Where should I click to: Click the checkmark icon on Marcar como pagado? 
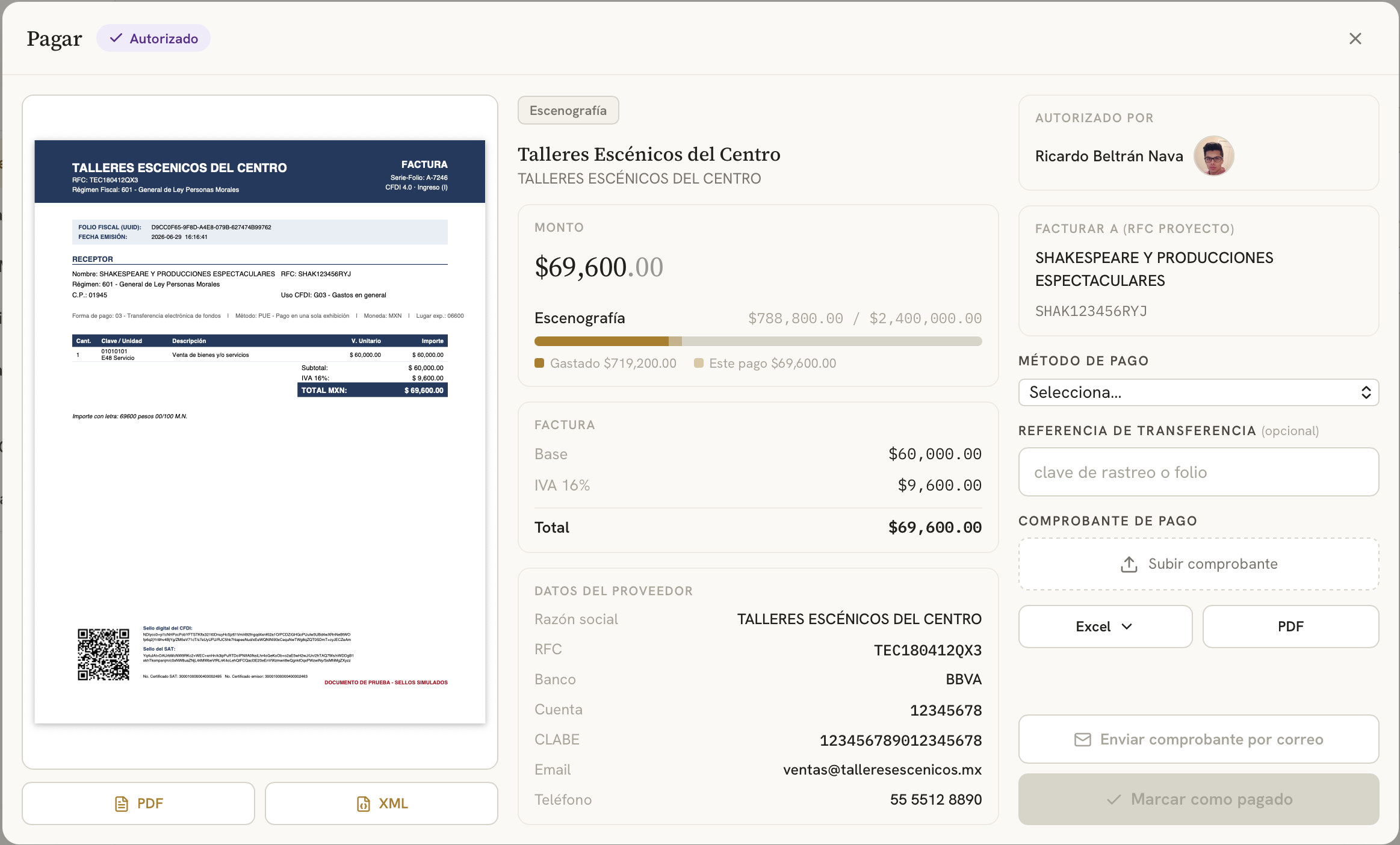pyautogui.click(x=1114, y=799)
